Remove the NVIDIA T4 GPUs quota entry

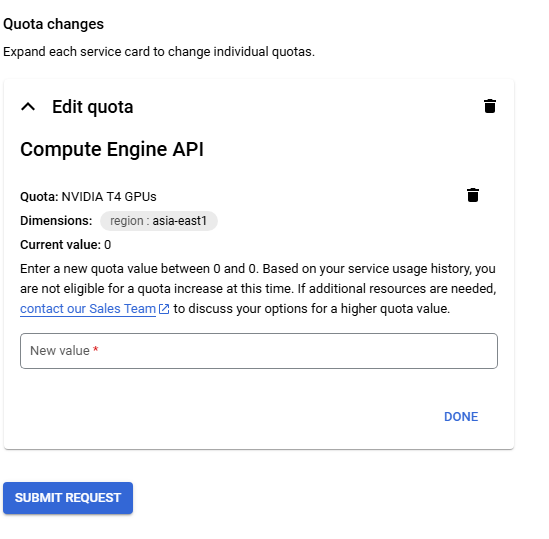[x=473, y=195]
